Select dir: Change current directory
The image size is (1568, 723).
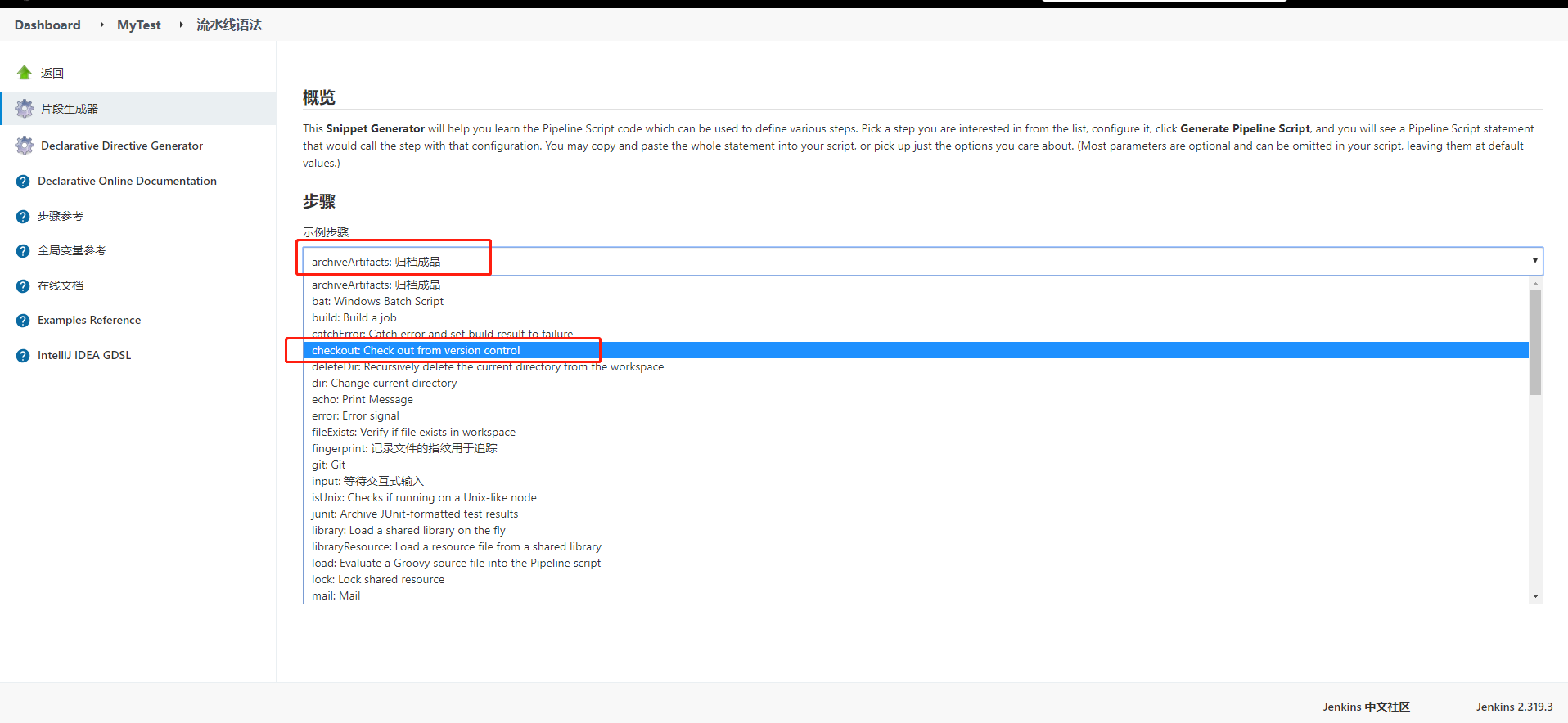tap(916, 383)
